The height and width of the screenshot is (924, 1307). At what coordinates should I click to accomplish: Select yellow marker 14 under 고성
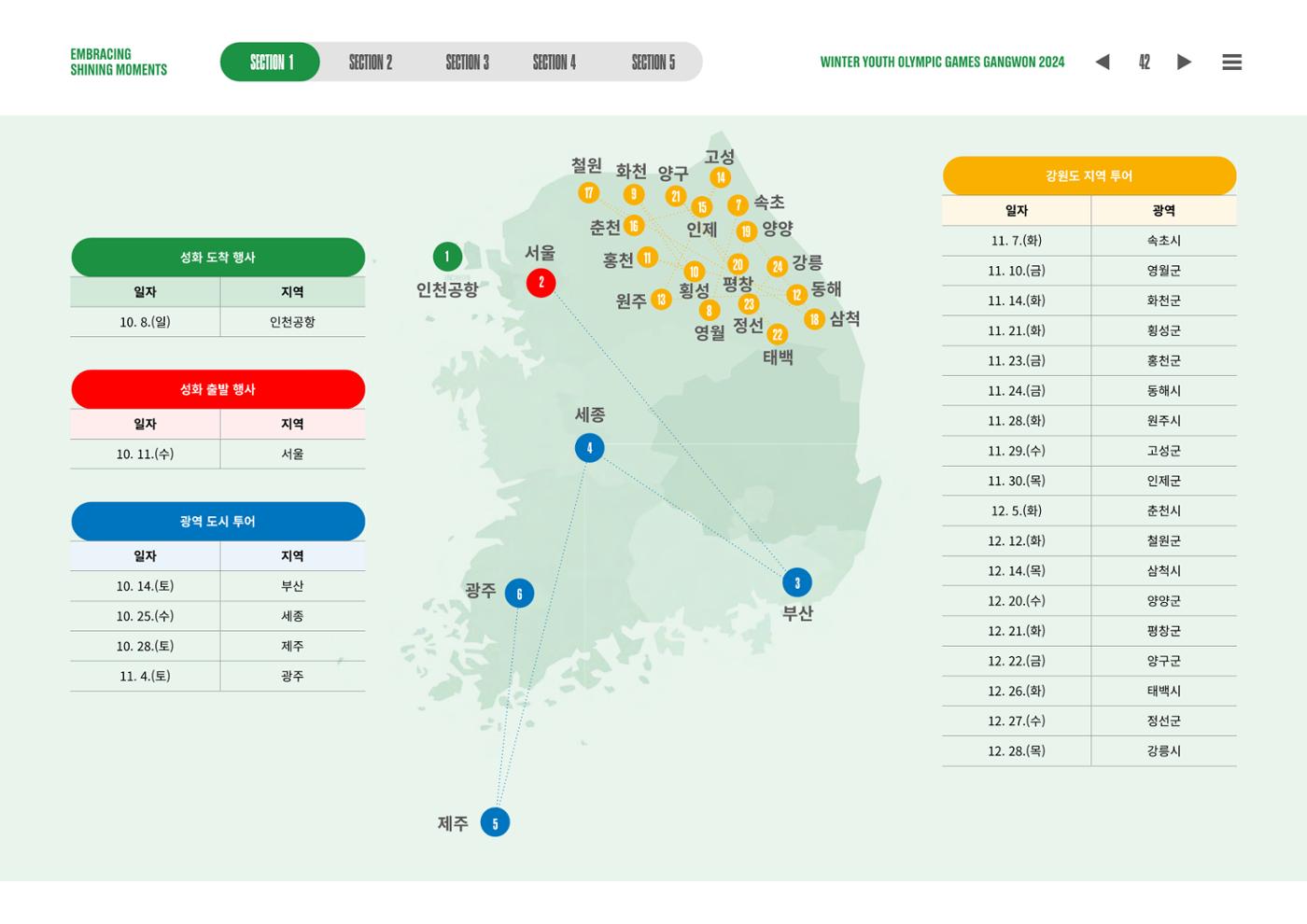point(720,177)
